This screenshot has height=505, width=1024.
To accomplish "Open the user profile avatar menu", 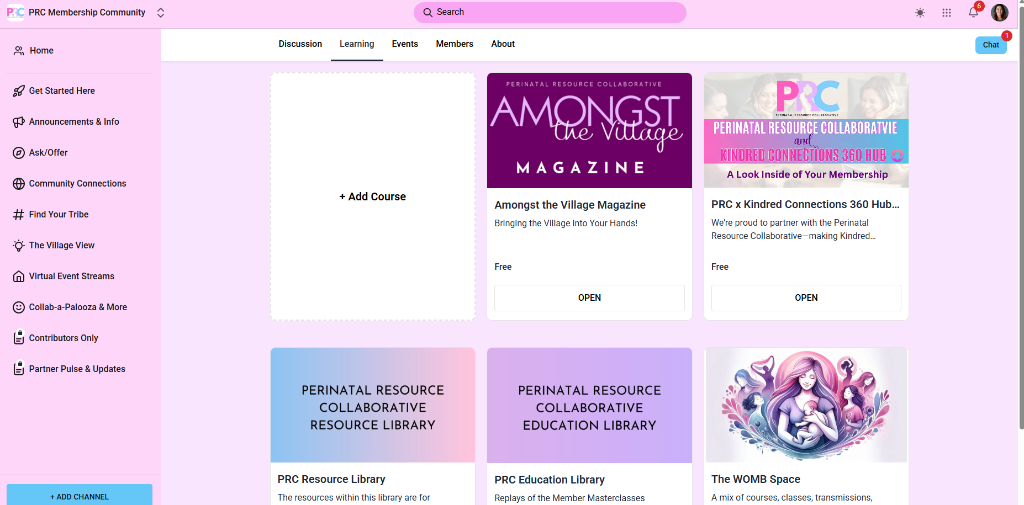I will (x=1000, y=12).
